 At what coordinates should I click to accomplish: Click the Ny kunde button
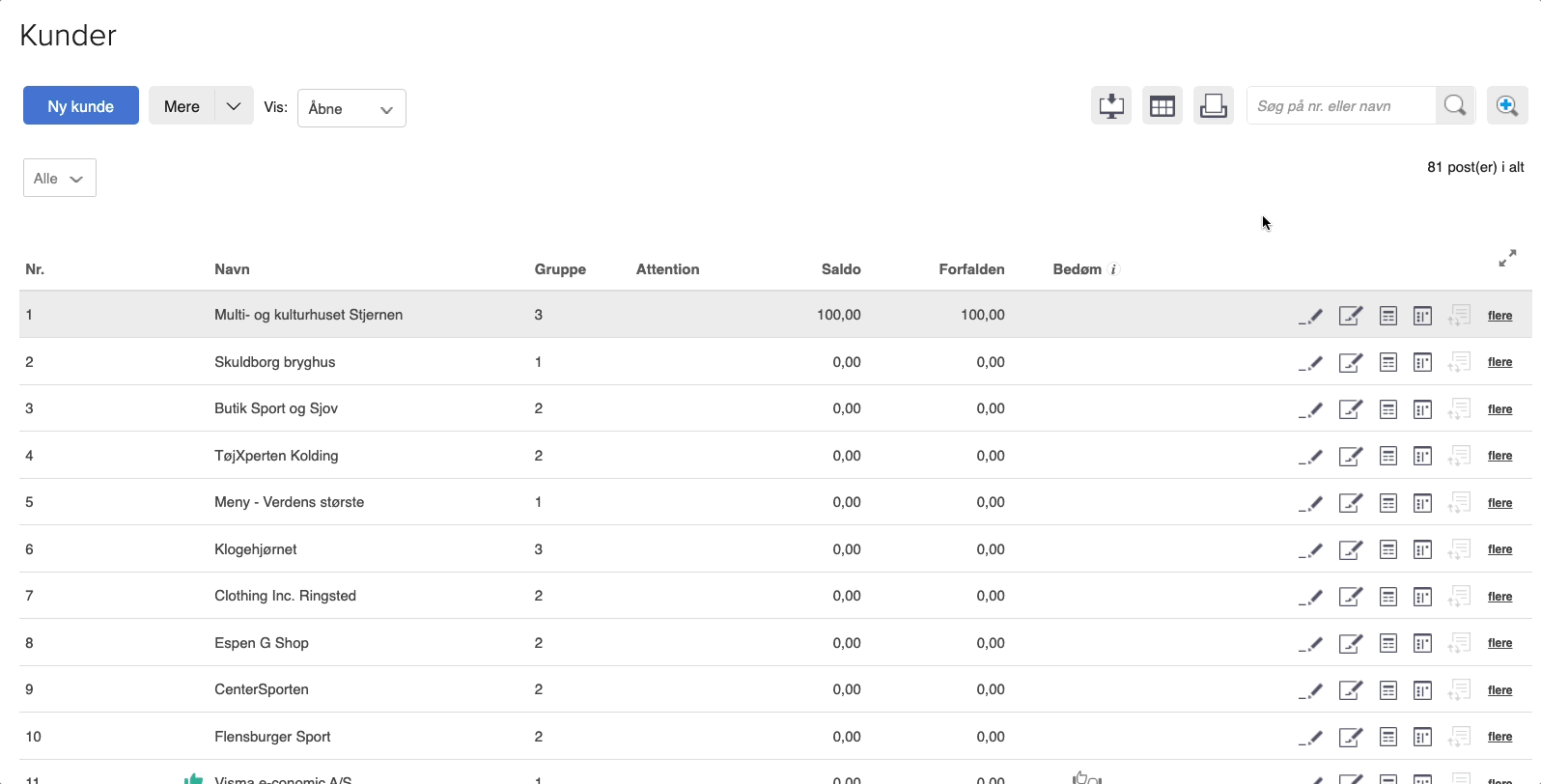click(81, 106)
